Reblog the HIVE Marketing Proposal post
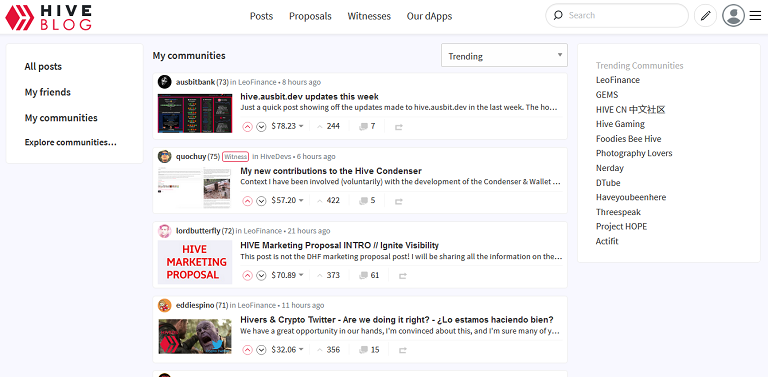 click(402, 276)
